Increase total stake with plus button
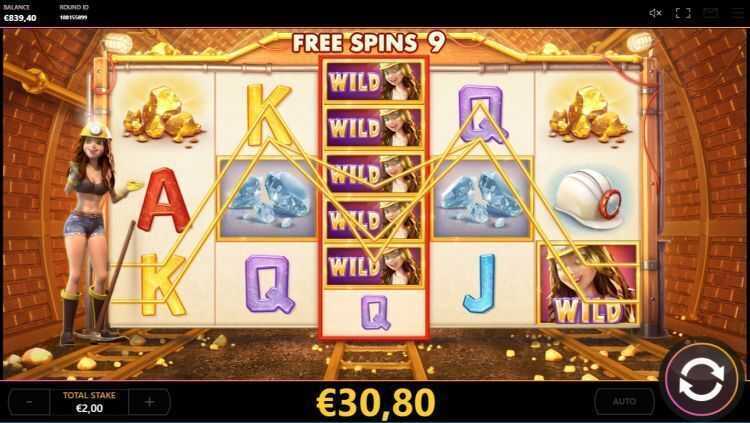This screenshot has width=750, height=423. tap(150, 401)
